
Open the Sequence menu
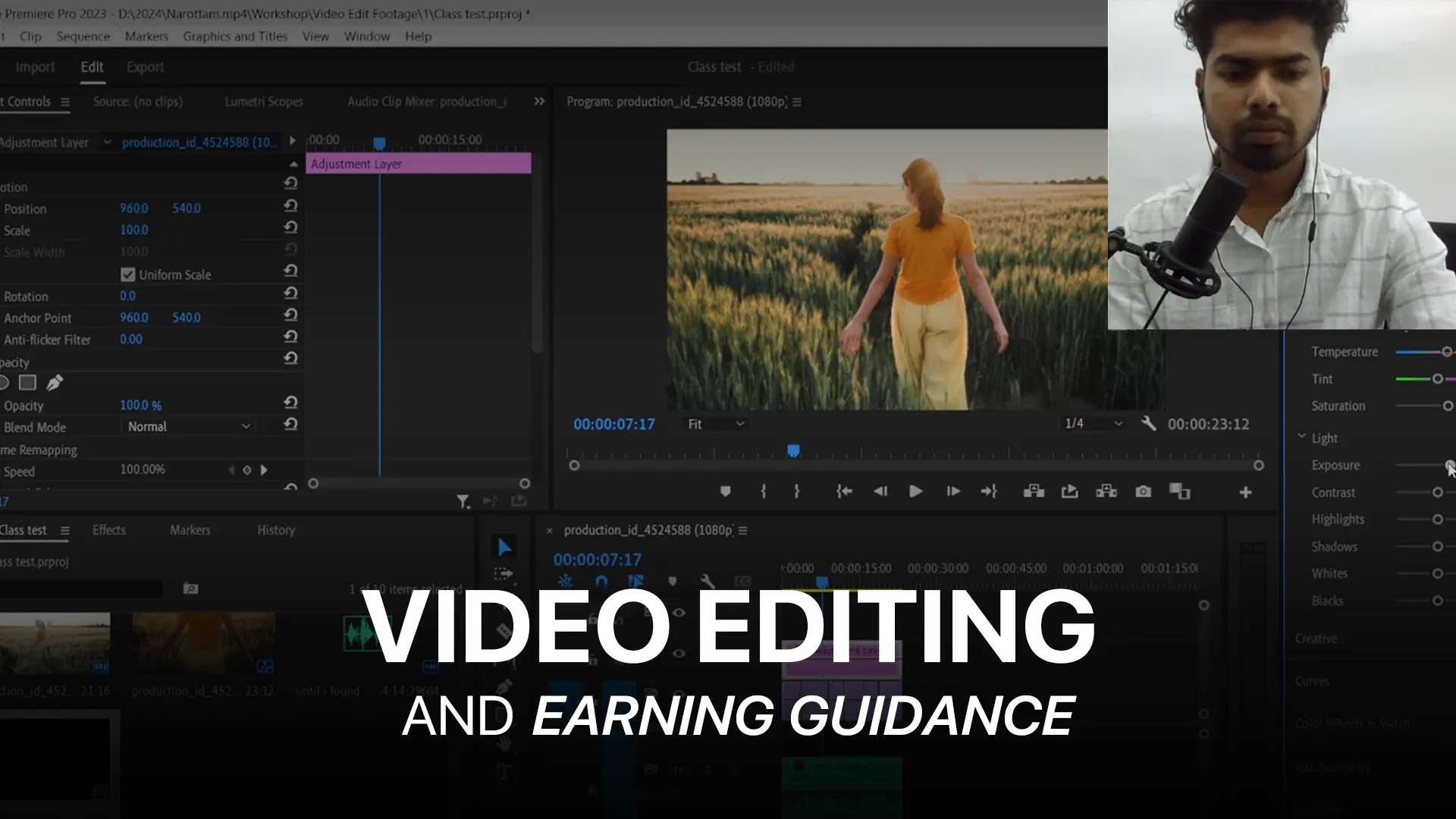(83, 36)
